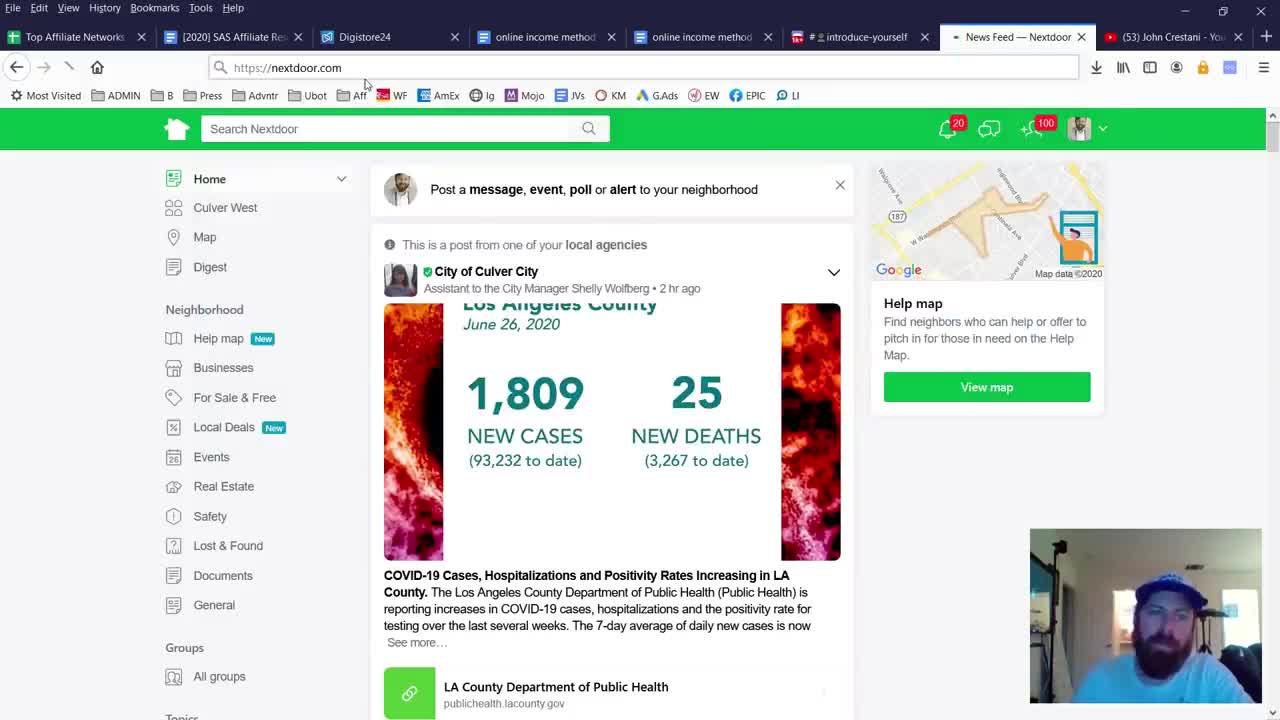Image resolution: width=1280 pixels, height=720 pixels.
Task: Open the Real Estate section
Action: tap(223, 486)
